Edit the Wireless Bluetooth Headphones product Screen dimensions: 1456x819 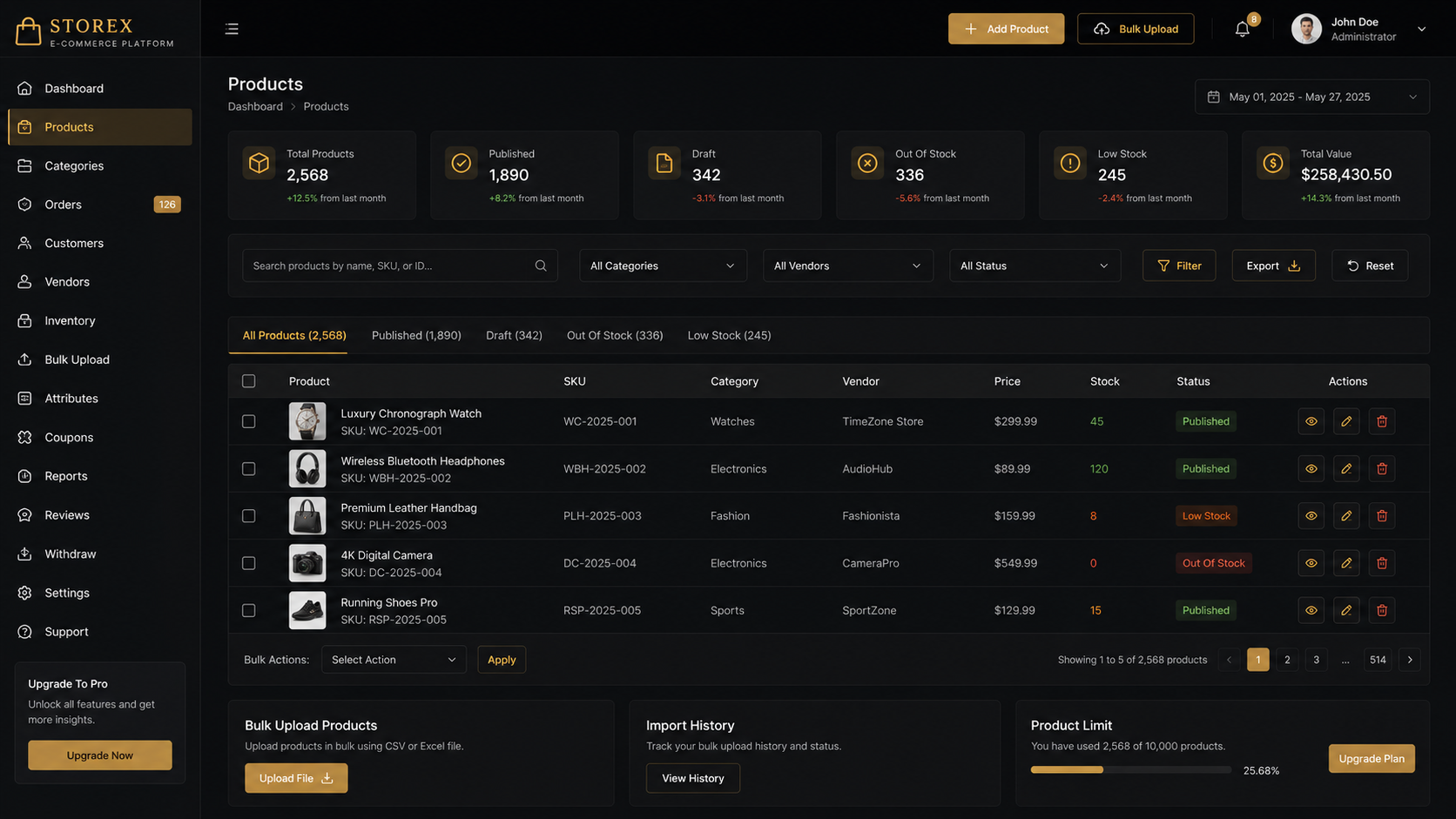click(x=1346, y=468)
